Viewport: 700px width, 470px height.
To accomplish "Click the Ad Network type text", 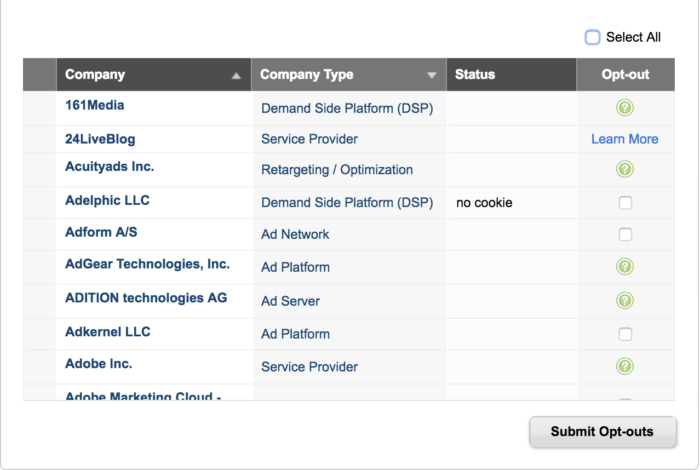I will click(x=295, y=234).
